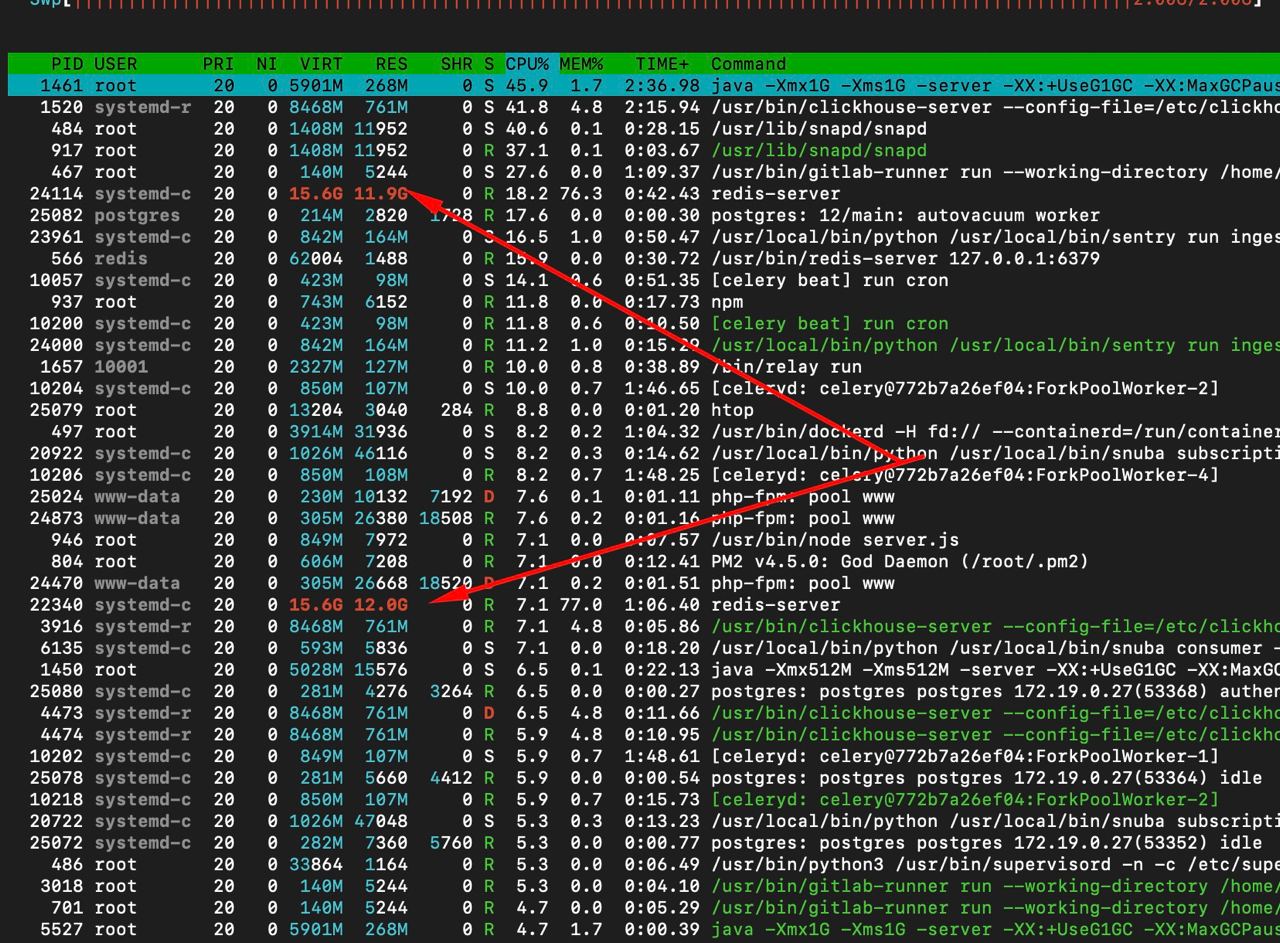Image resolution: width=1280 pixels, height=943 pixels.
Task: Select the htop process row
Action: 644,410
